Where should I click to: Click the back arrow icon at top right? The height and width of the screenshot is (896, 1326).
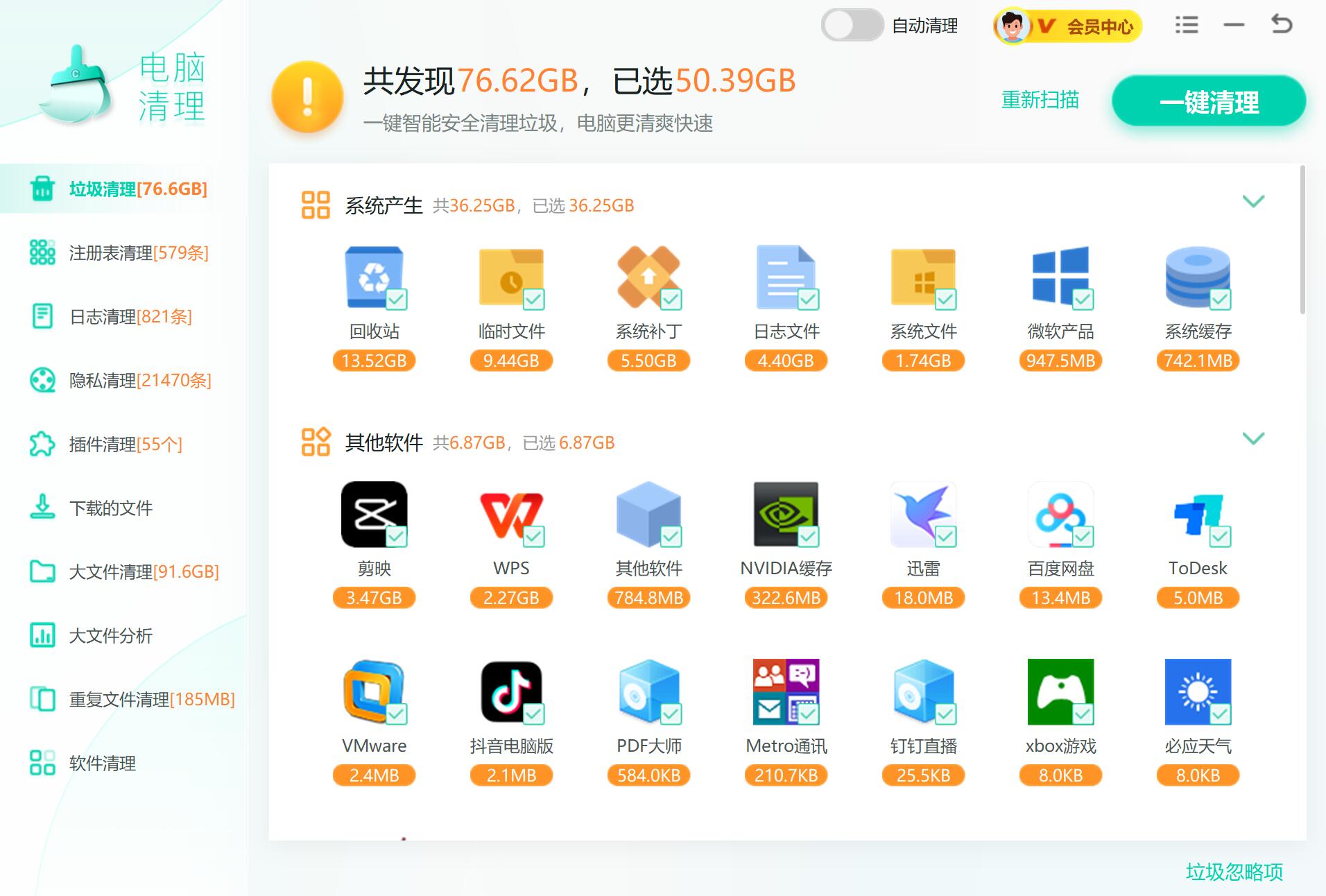pyautogui.click(x=1282, y=24)
